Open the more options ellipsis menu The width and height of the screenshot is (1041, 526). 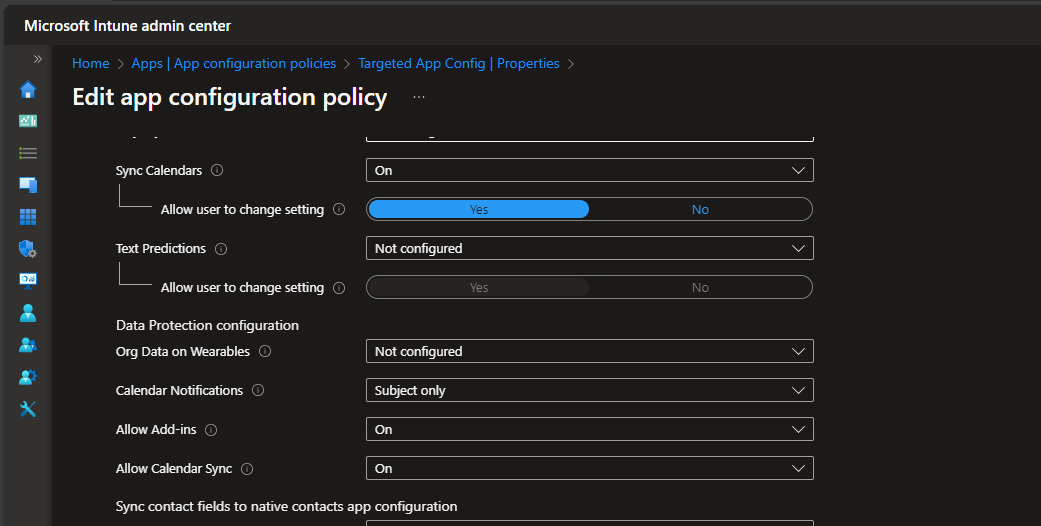419,97
